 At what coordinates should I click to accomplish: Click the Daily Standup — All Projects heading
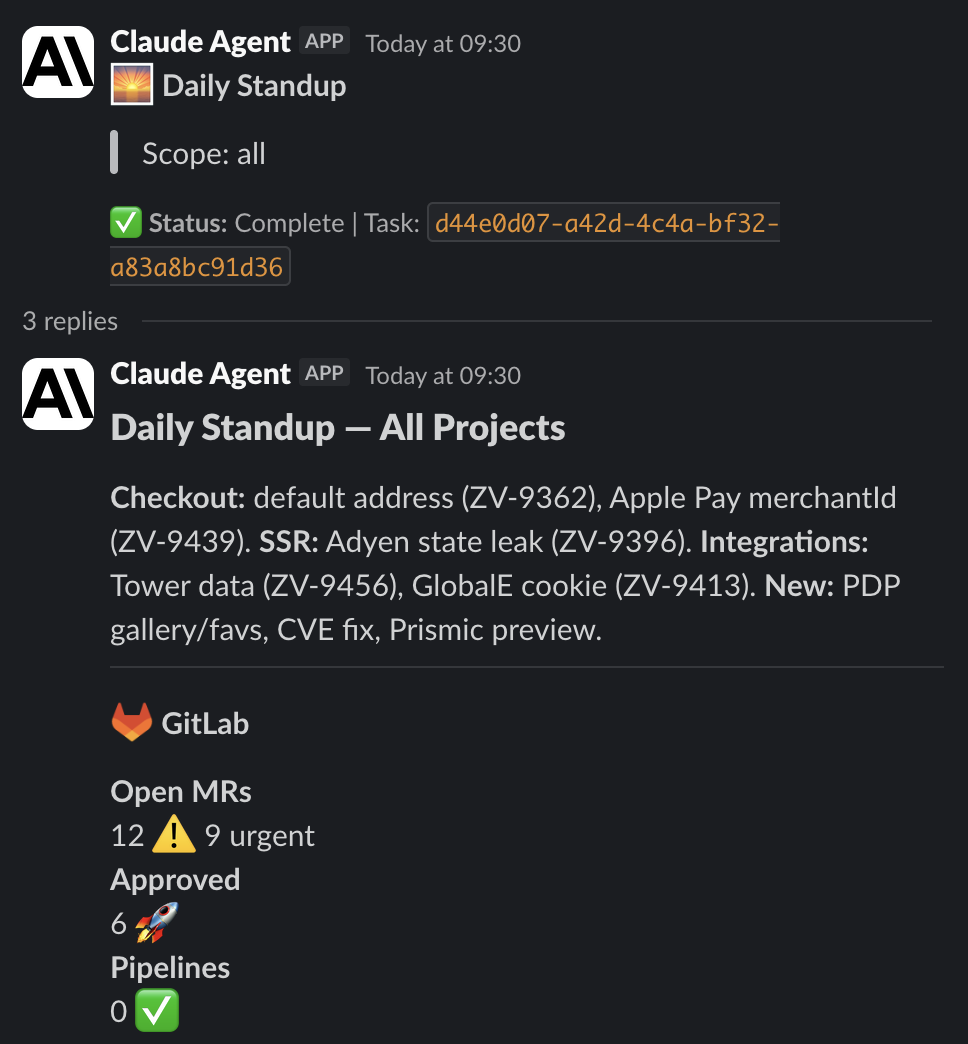[x=338, y=428]
